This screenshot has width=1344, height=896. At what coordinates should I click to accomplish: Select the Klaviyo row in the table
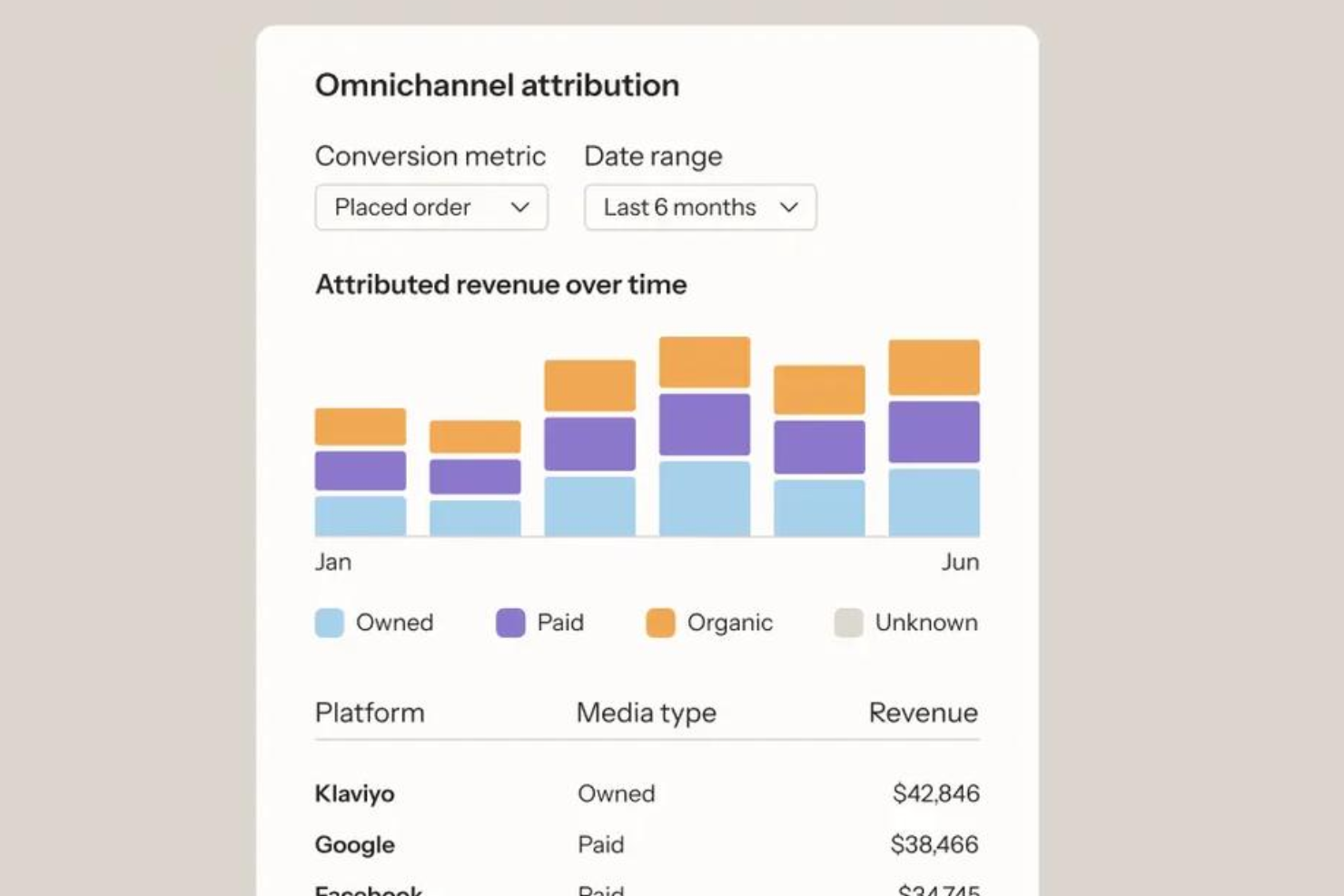click(x=354, y=793)
